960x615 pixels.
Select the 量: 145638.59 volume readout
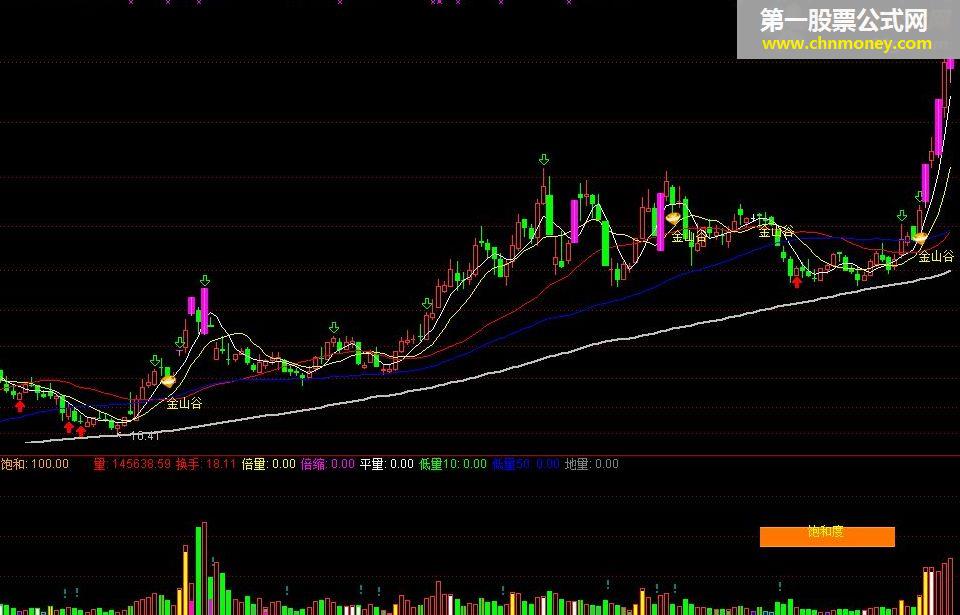[x=132, y=464]
